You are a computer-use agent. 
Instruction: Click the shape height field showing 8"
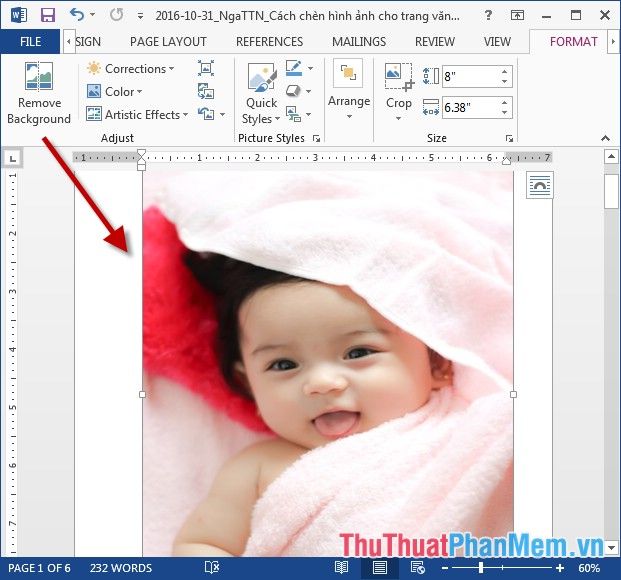click(x=471, y=76)
